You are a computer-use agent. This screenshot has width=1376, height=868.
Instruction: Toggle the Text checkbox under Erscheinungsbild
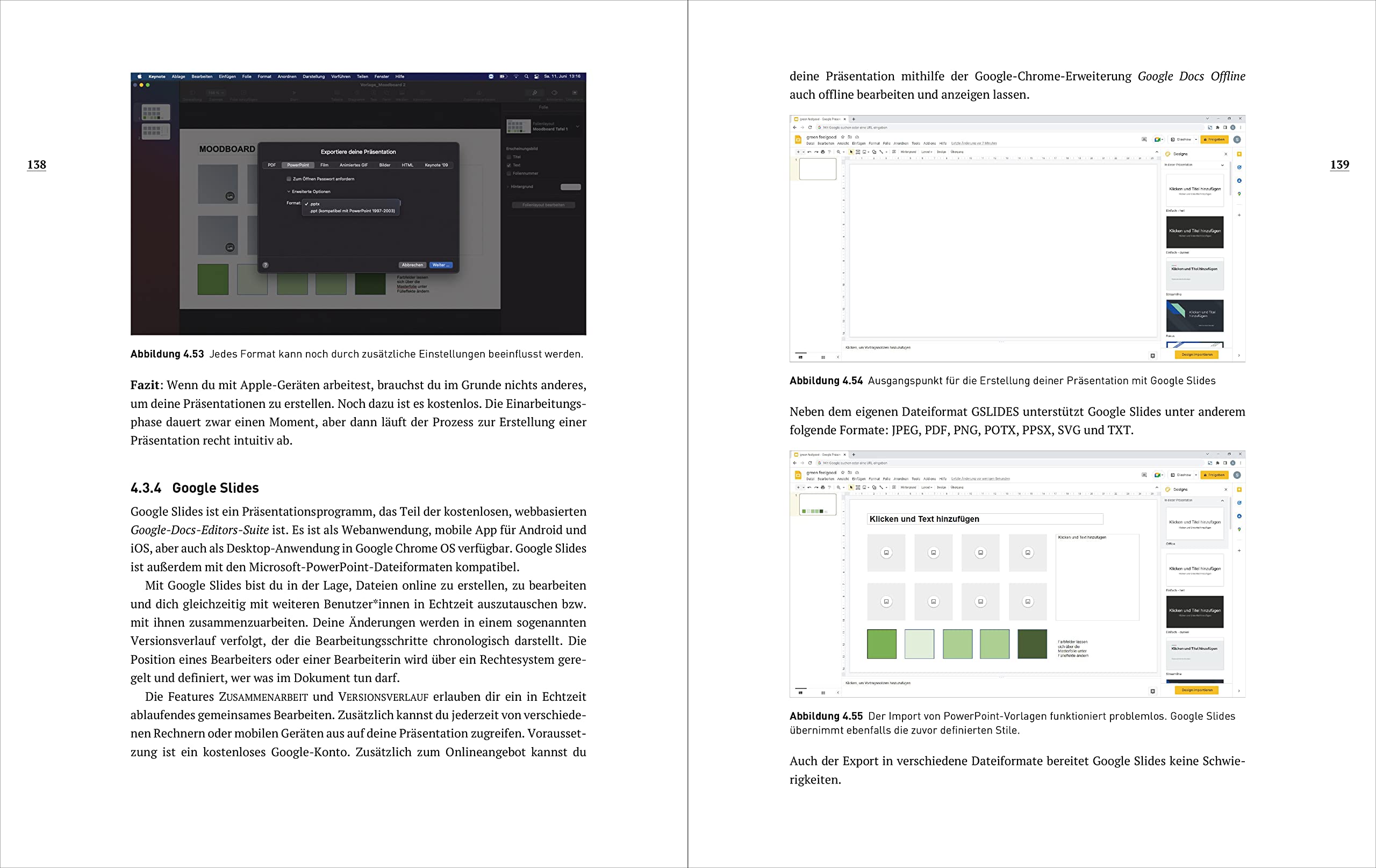pos(508,165)
